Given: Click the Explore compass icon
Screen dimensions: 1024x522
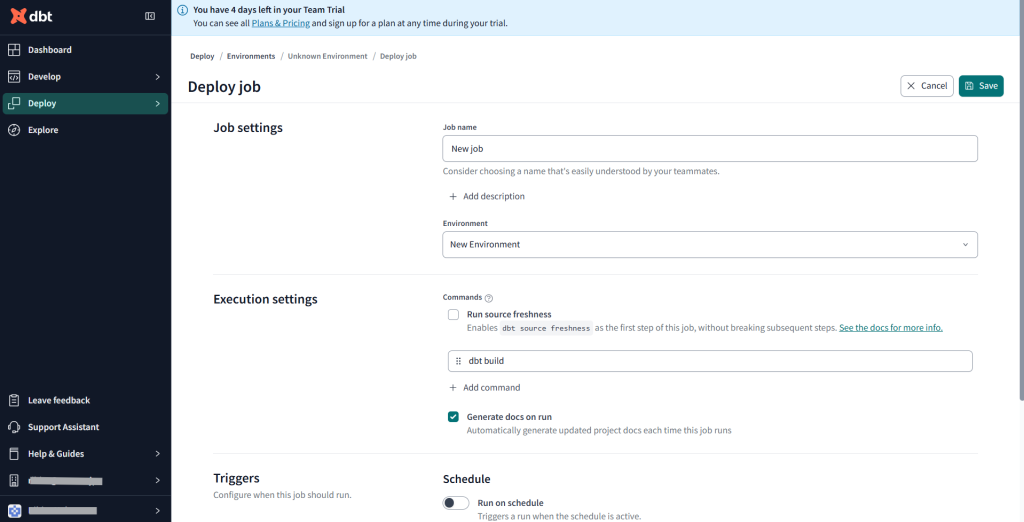Looking at the screenshot, I should 14,130.
